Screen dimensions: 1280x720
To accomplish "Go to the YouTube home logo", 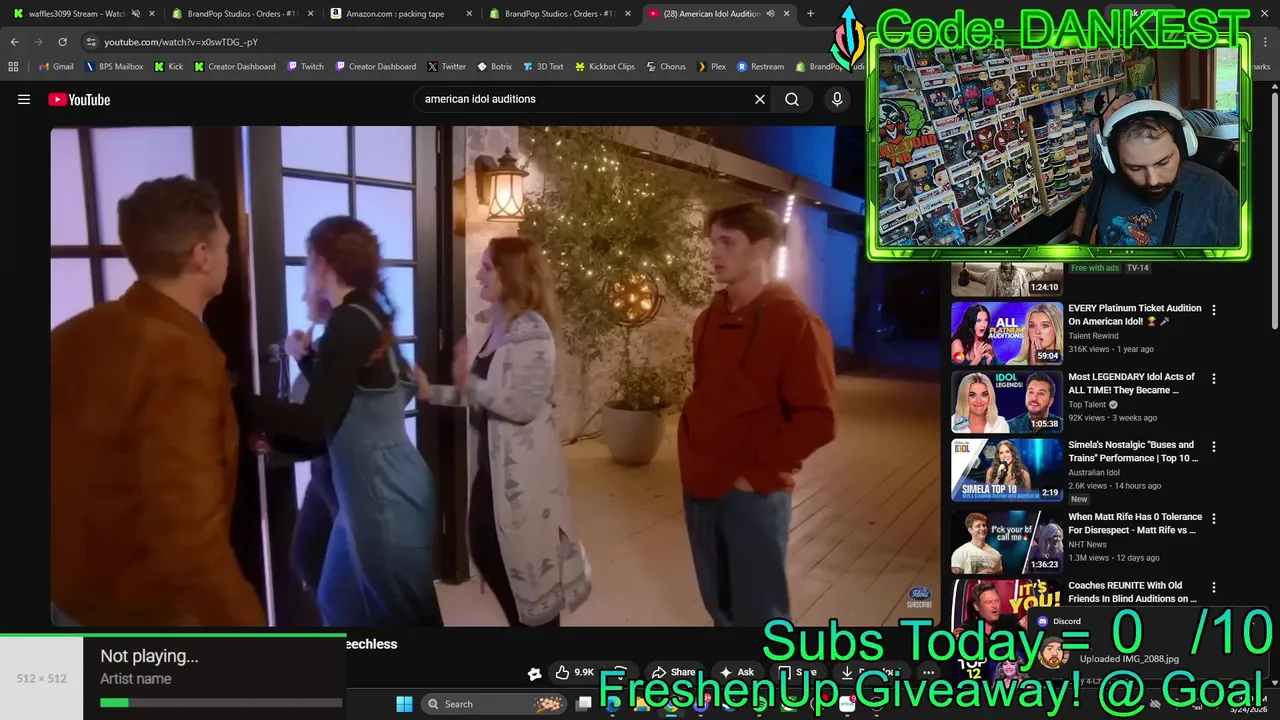I will (x=79, y=99).
